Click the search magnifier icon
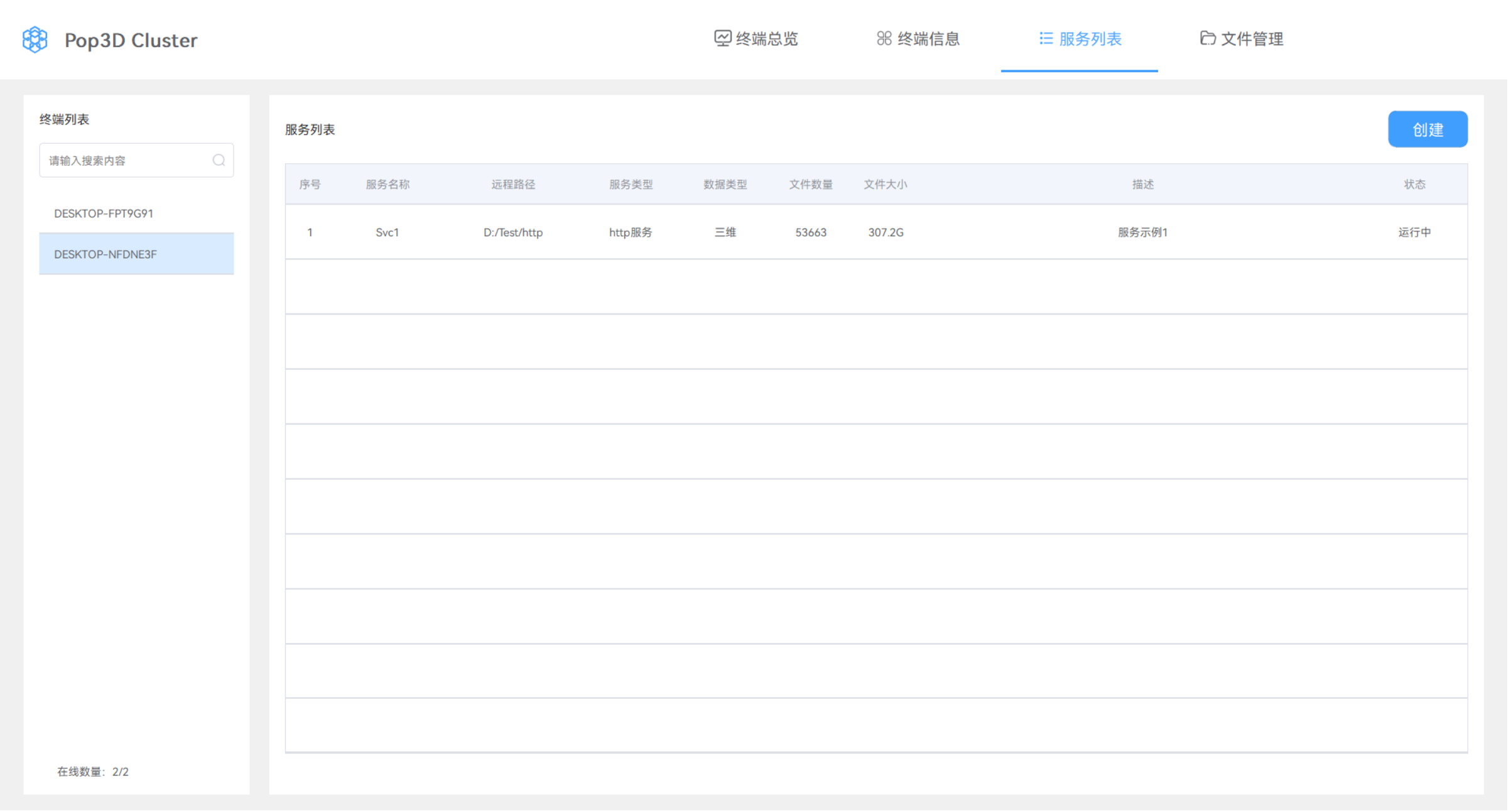 tap(219, 160)
